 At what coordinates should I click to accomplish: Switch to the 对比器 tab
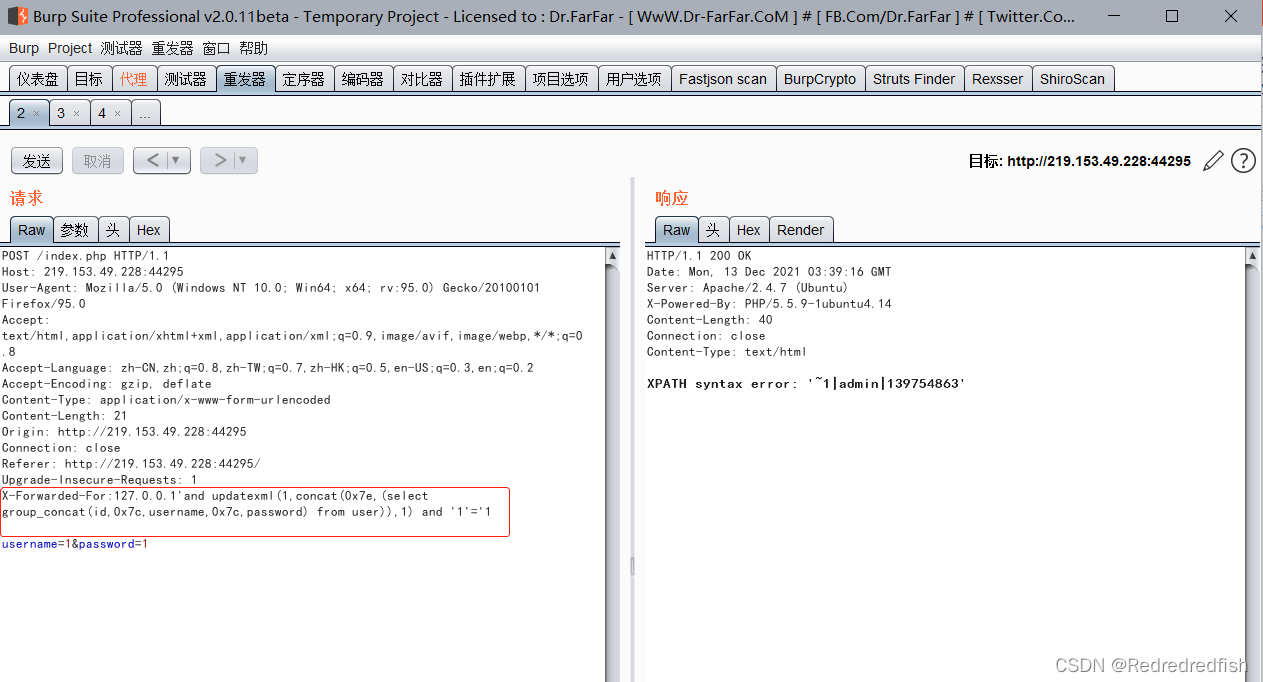pyautogui.click(x=422, y=79)
